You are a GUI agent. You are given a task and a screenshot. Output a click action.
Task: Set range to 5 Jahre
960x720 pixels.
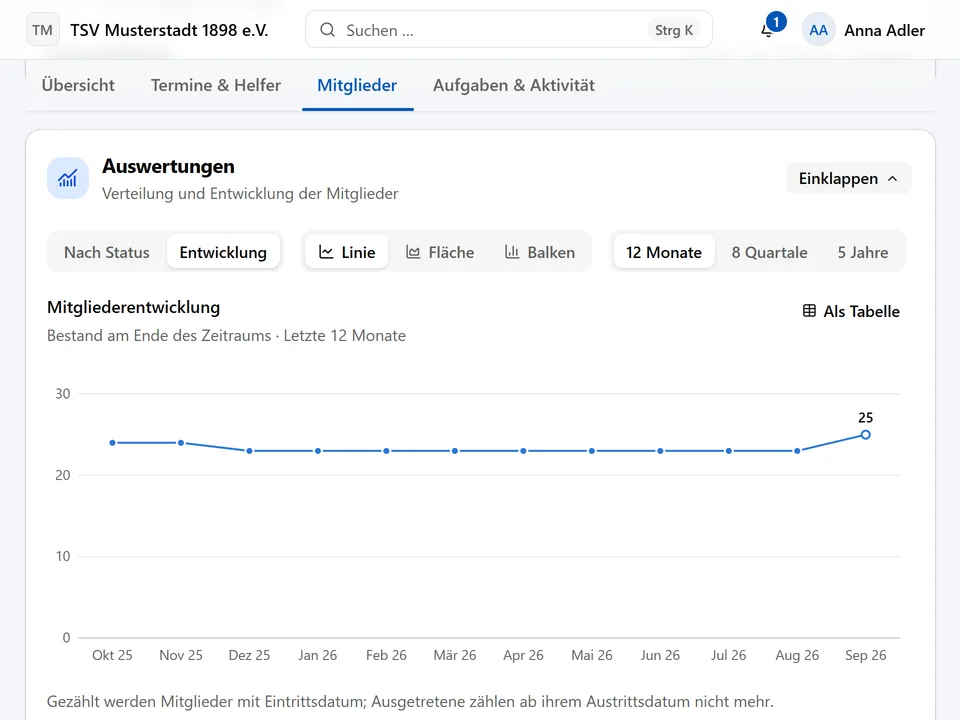point(863,252)
